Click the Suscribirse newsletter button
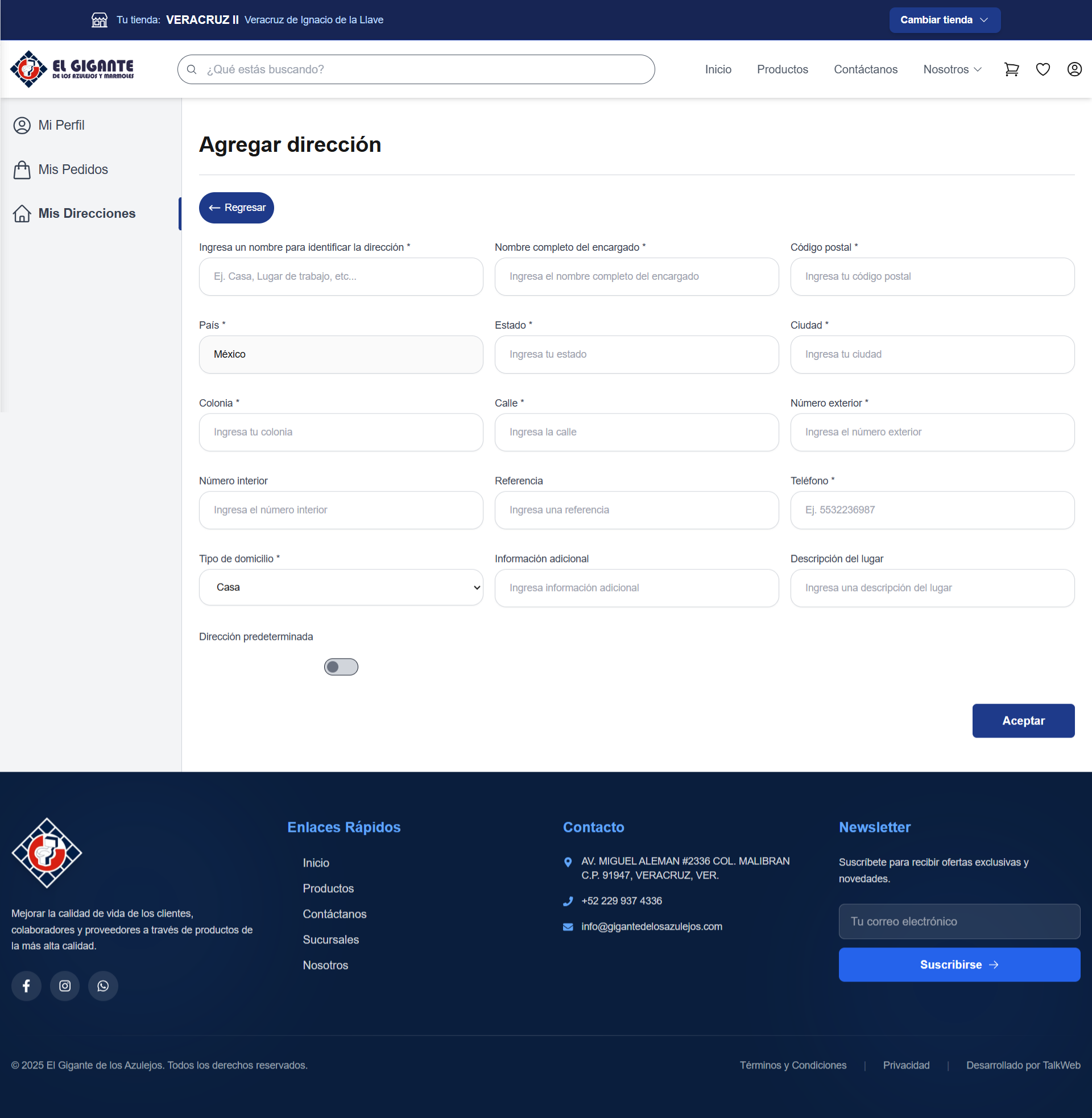This screenshot has width=1092, height=1118. point(959,964)
